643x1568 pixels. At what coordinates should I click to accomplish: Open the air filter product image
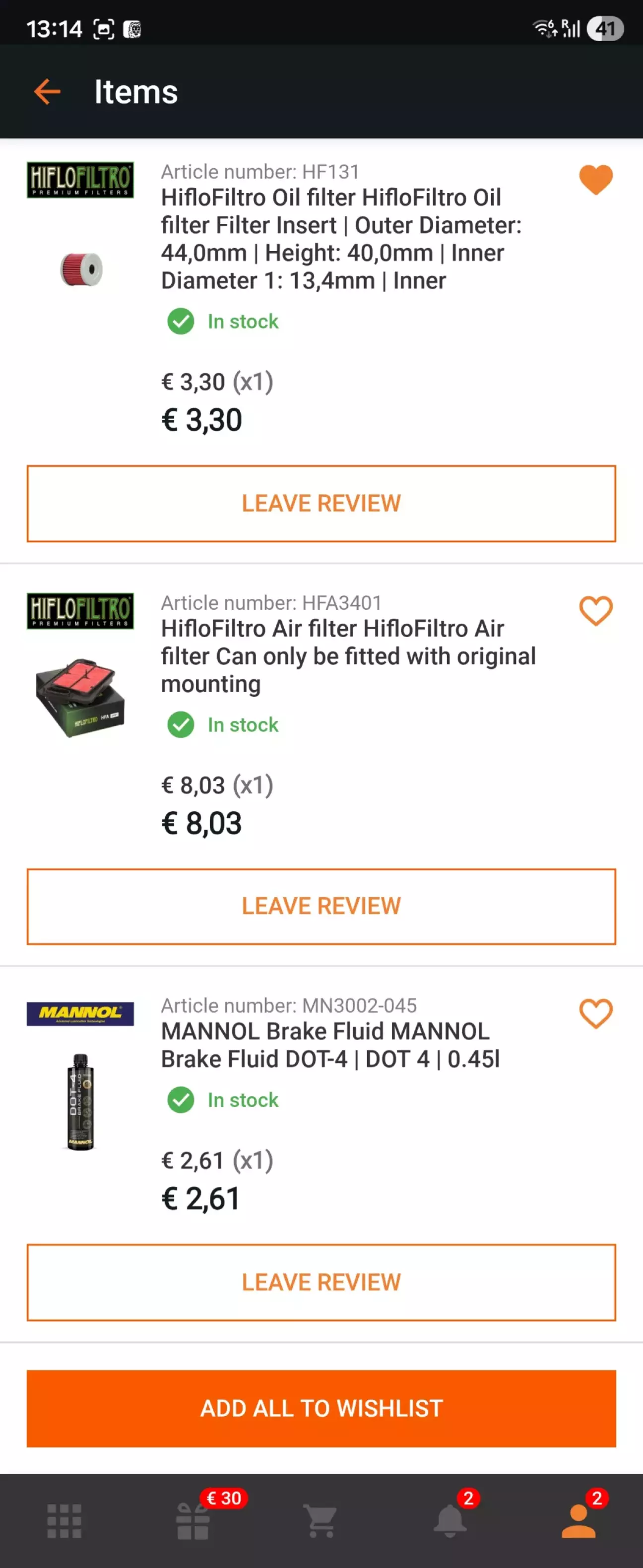80,698
